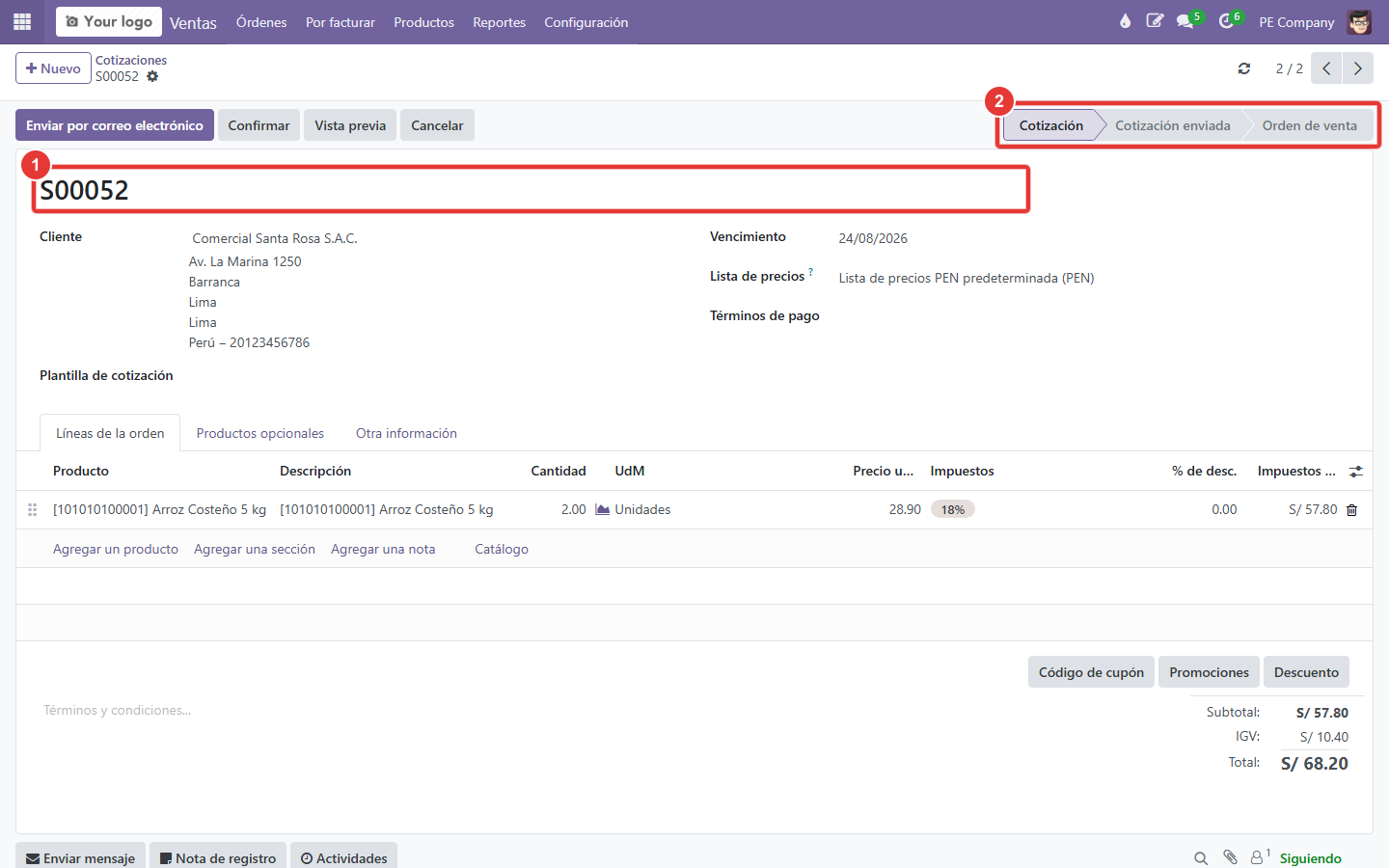Click the Código de cupón button
The image size is (1389, 868).
[x=1091, y=672]
